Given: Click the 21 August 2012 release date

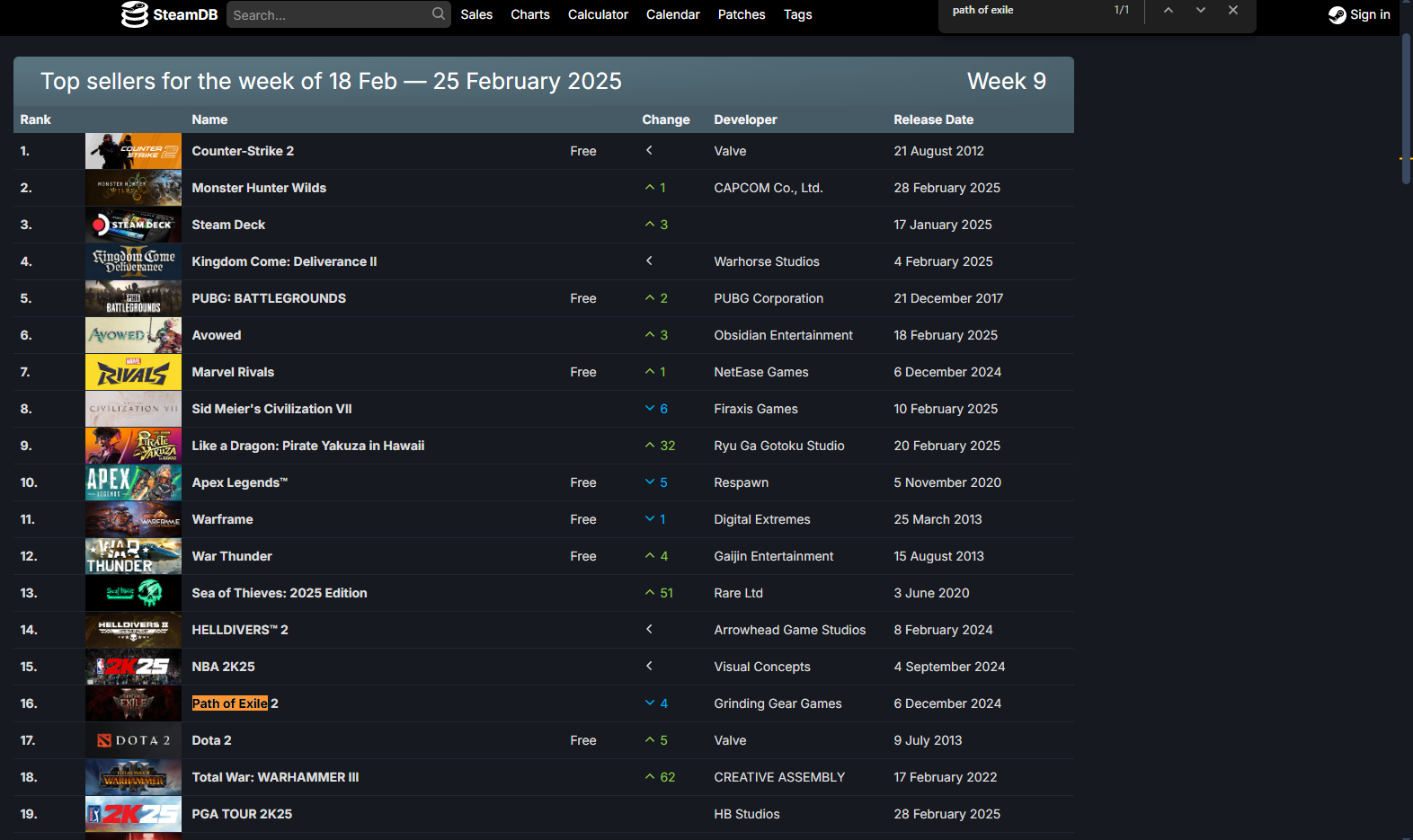Looking at the screenshot, I should 938,151.
